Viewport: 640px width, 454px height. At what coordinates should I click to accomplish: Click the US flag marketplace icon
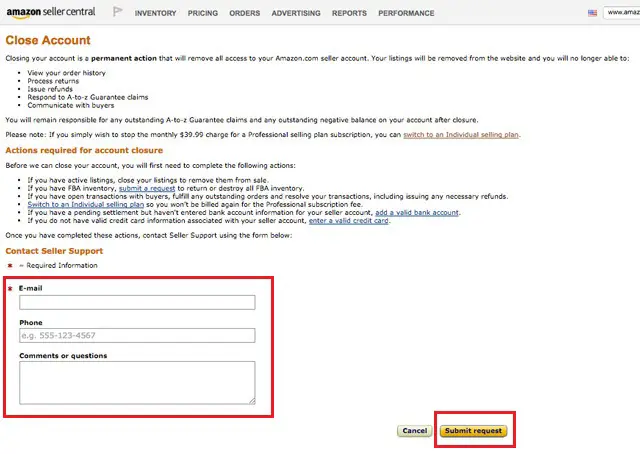tap(592, 13)
